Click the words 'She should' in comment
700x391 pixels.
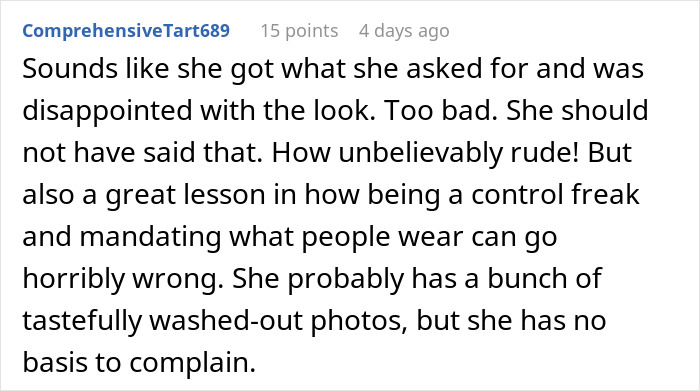point(577,111)
